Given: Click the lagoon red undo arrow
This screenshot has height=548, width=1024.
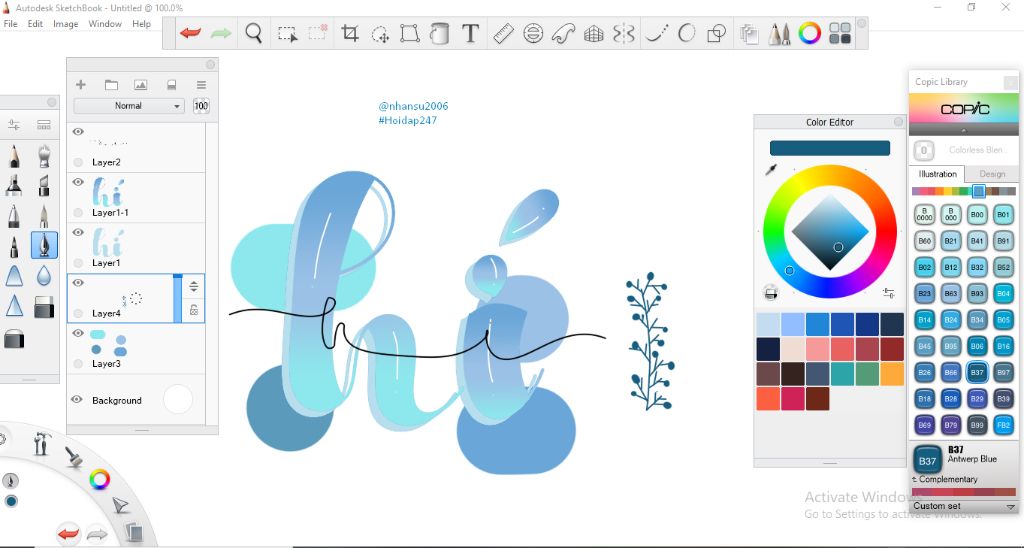Looking at the screenshot, I should (x=68, y=534).
